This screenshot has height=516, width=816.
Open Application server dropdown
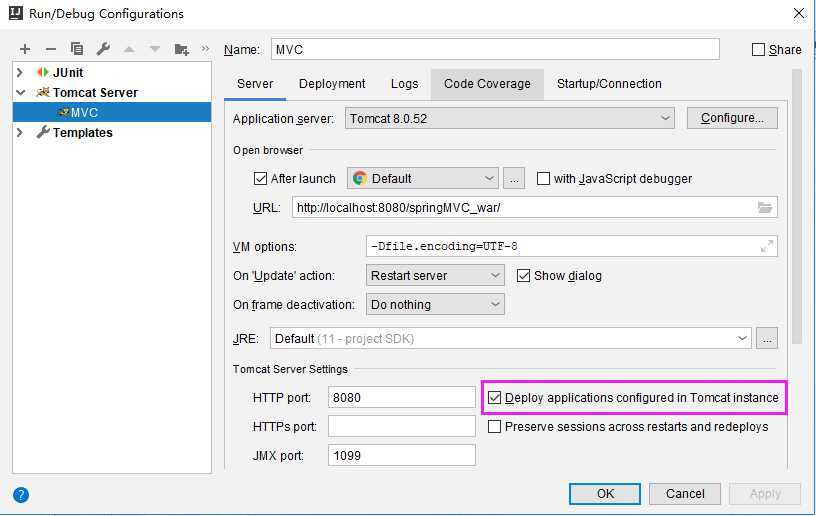509,119
